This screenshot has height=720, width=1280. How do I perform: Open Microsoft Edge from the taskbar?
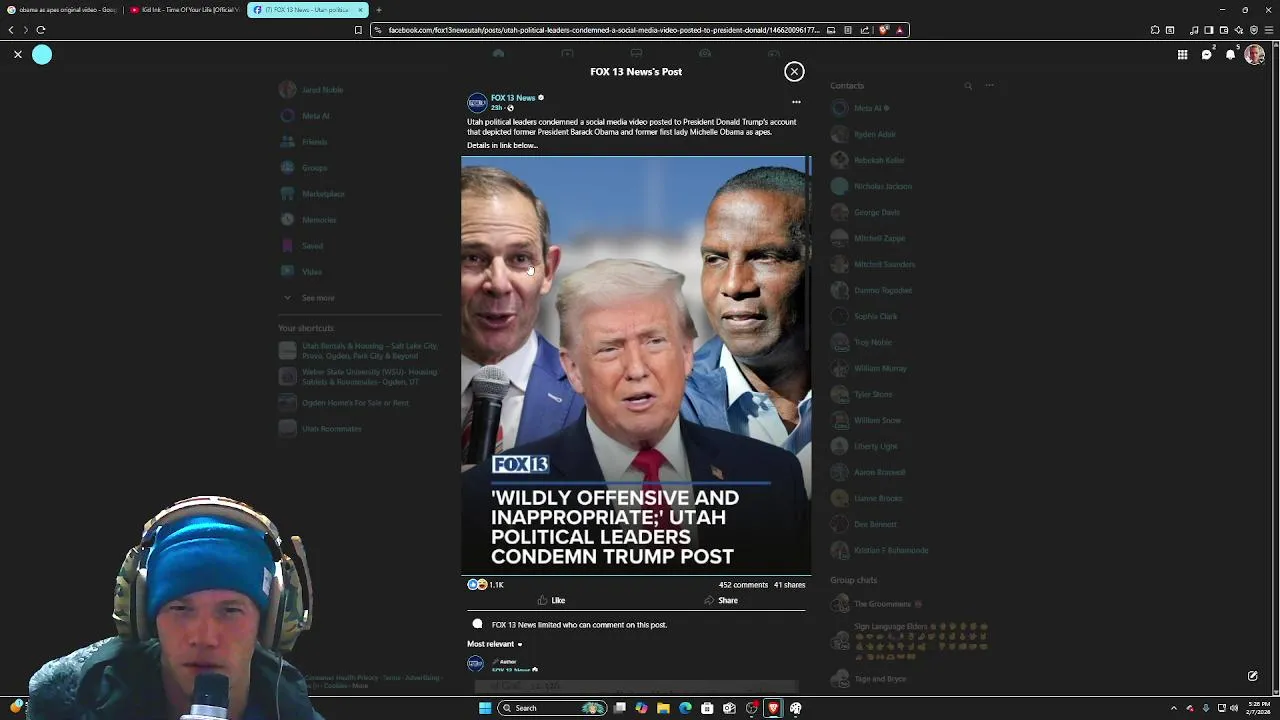(x=685, y=708)
